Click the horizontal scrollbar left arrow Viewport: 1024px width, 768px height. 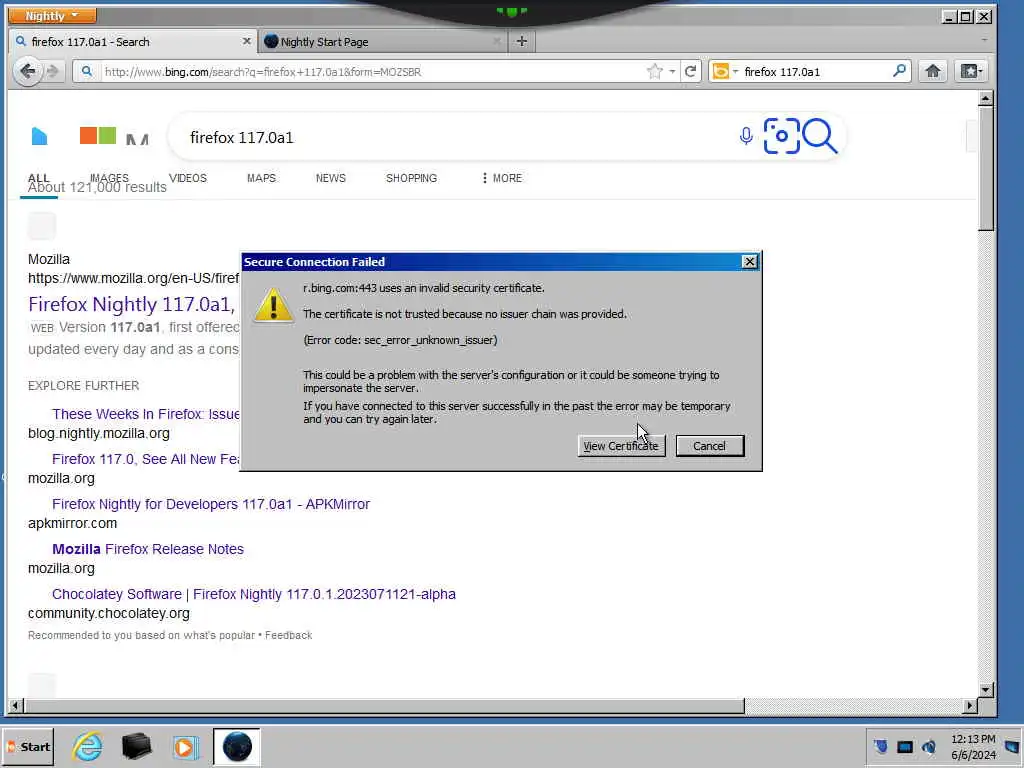pyautogui.click(x=16, y=705)
